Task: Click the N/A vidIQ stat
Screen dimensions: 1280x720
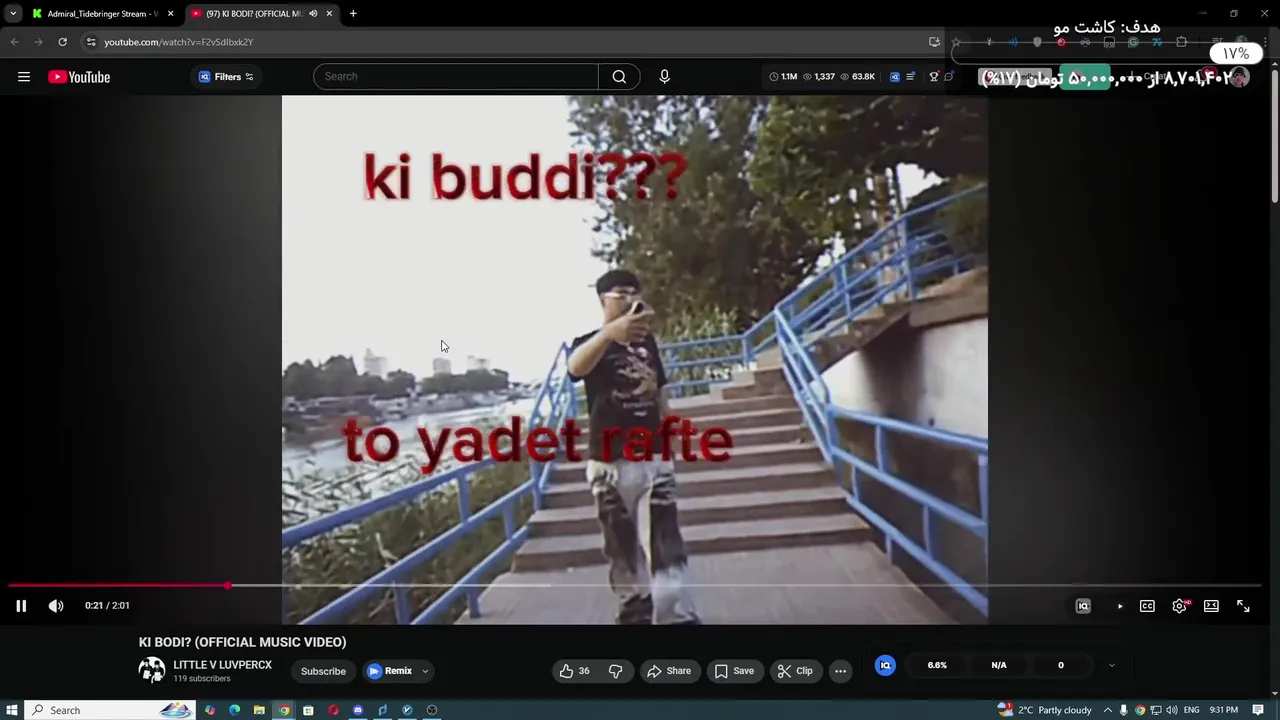Action: coord(999,665)
